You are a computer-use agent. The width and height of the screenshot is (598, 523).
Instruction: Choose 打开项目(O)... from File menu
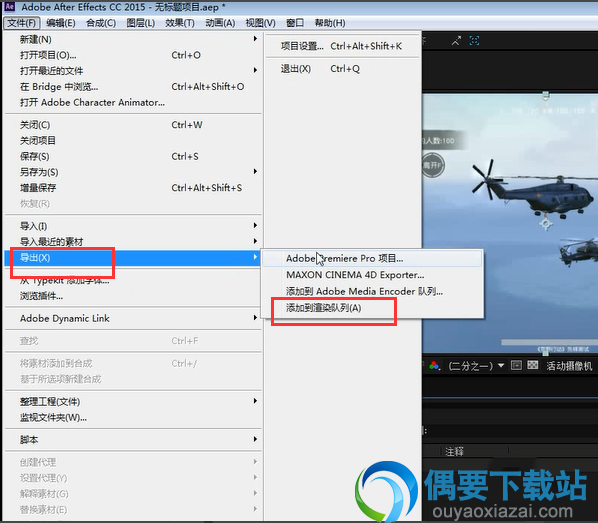click(133, 55)
